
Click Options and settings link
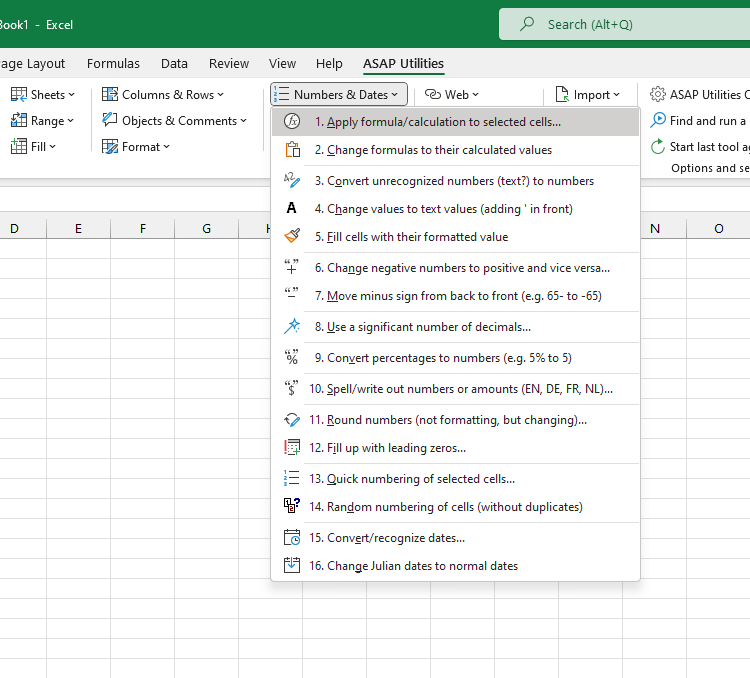[710, 168]
